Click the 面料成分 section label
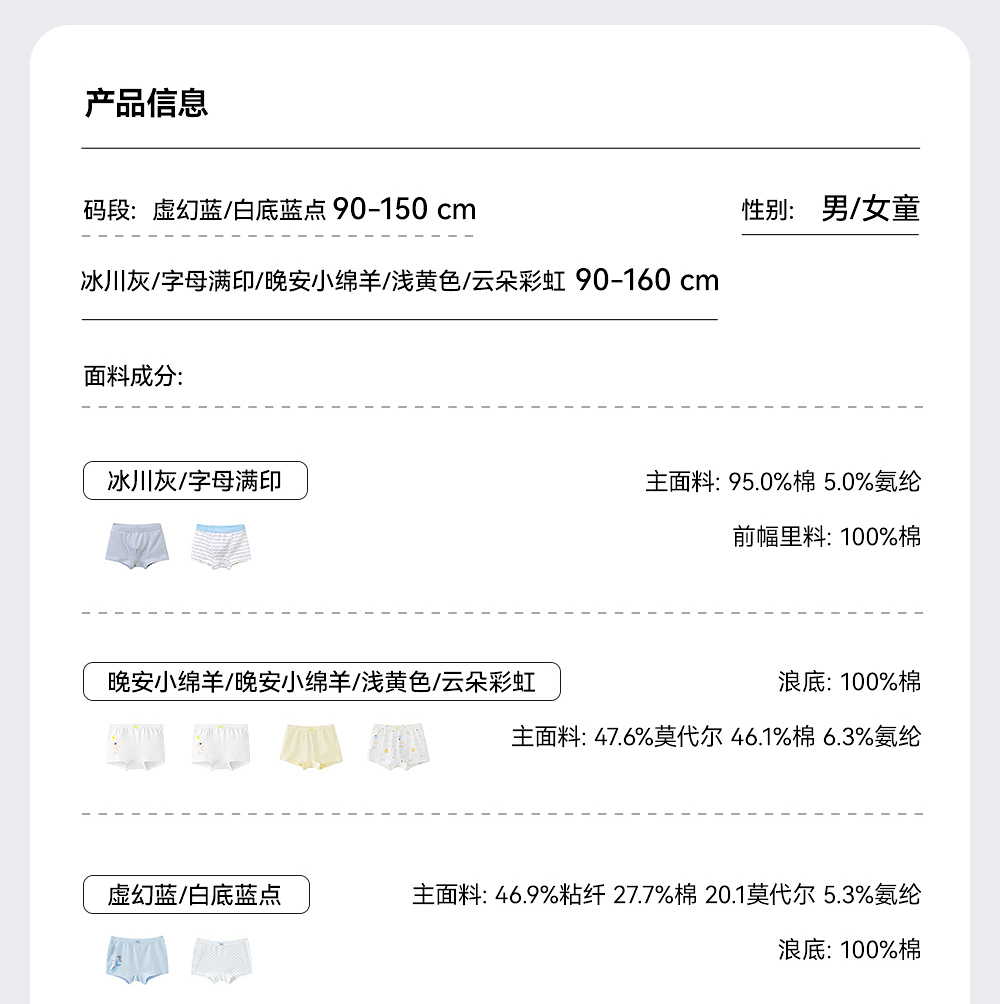The image size is (1000, 1004). pyautogui.click(x=133, y=377)
